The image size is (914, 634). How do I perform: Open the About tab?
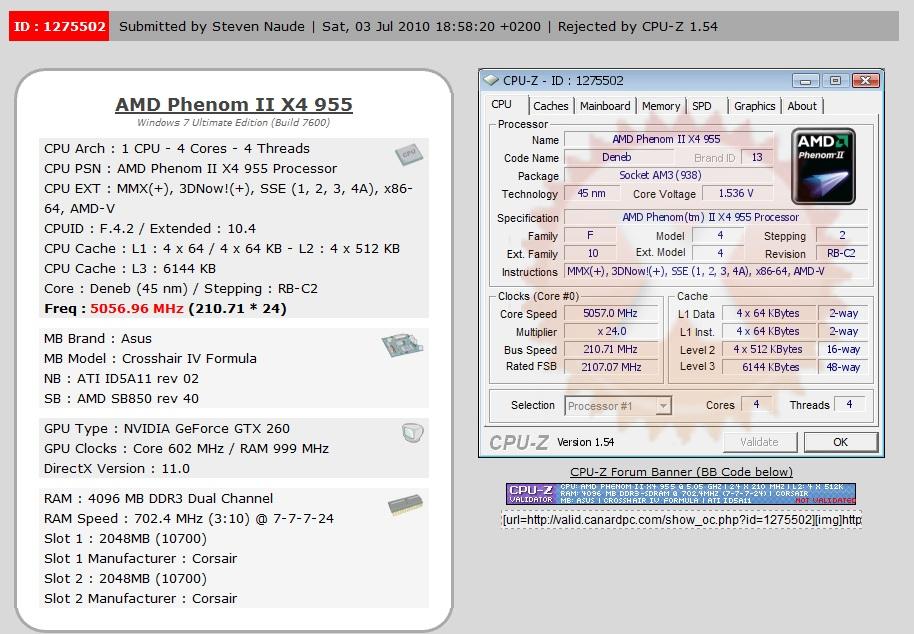click(x=802, y=106)
